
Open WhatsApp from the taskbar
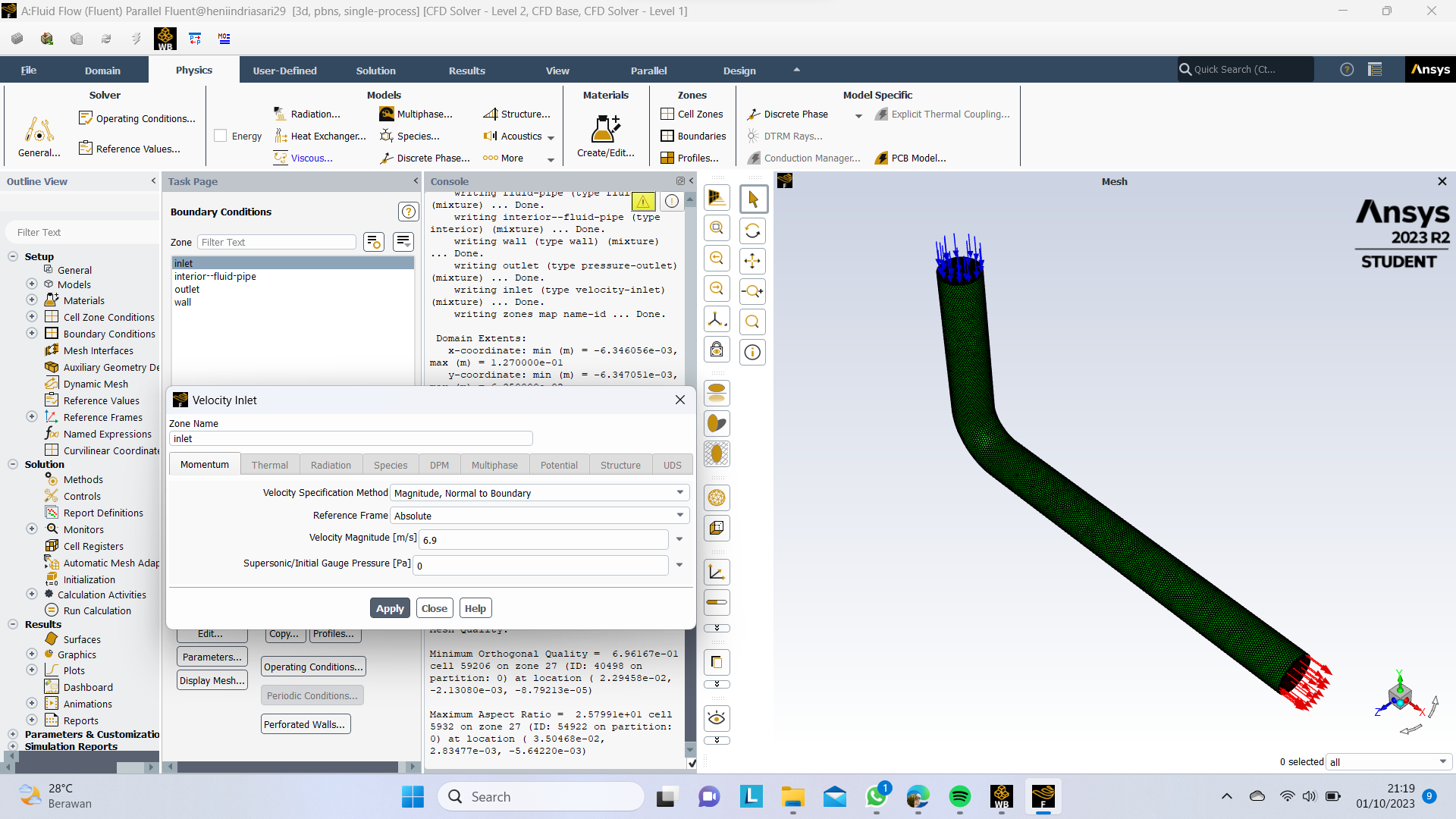point(877,796)
